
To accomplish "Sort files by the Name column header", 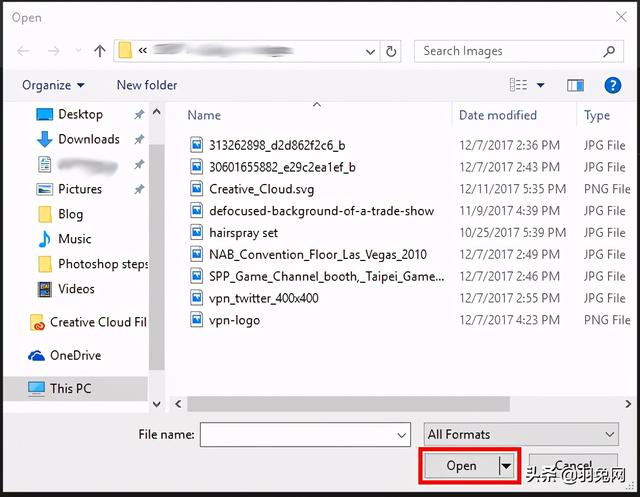I will click(204, 115).
